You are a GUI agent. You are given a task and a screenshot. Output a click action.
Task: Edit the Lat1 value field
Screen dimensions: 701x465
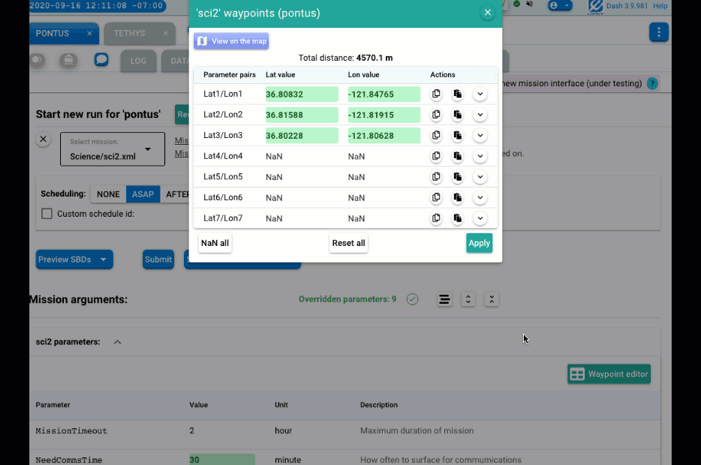(301, 94)
